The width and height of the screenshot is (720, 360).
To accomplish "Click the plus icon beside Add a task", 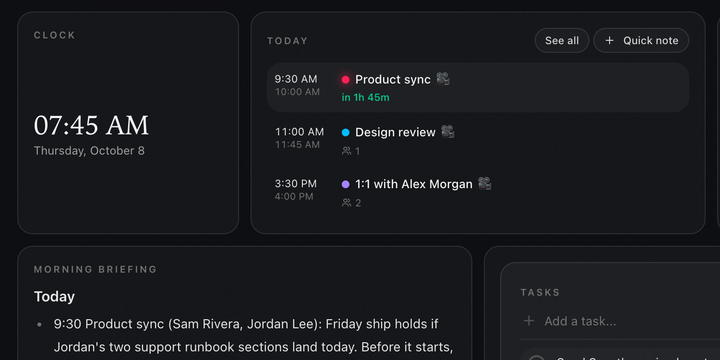I will click(529, 321).
